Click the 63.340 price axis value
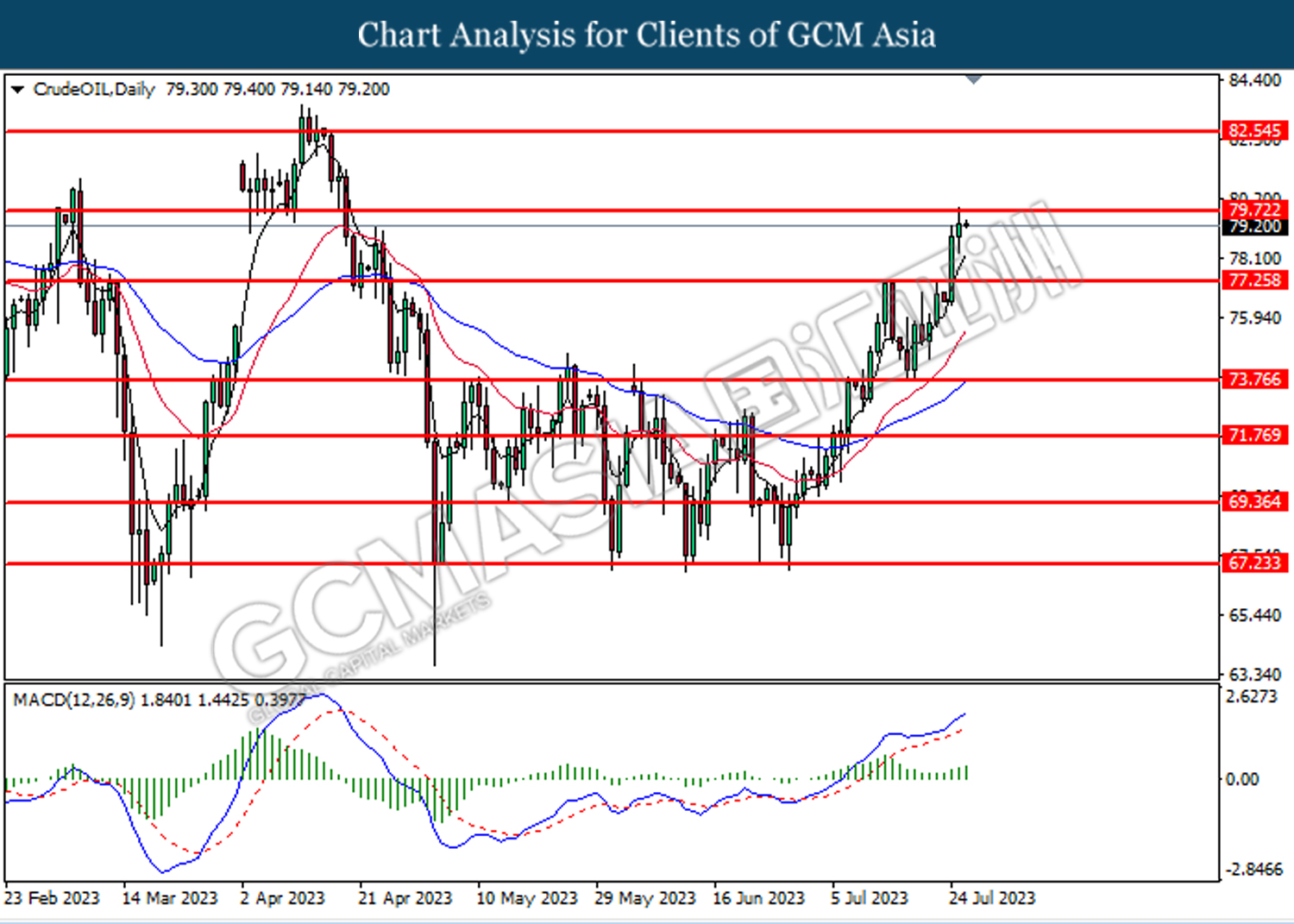The width and height of the screenshot is (1294, 924). 1255,675
